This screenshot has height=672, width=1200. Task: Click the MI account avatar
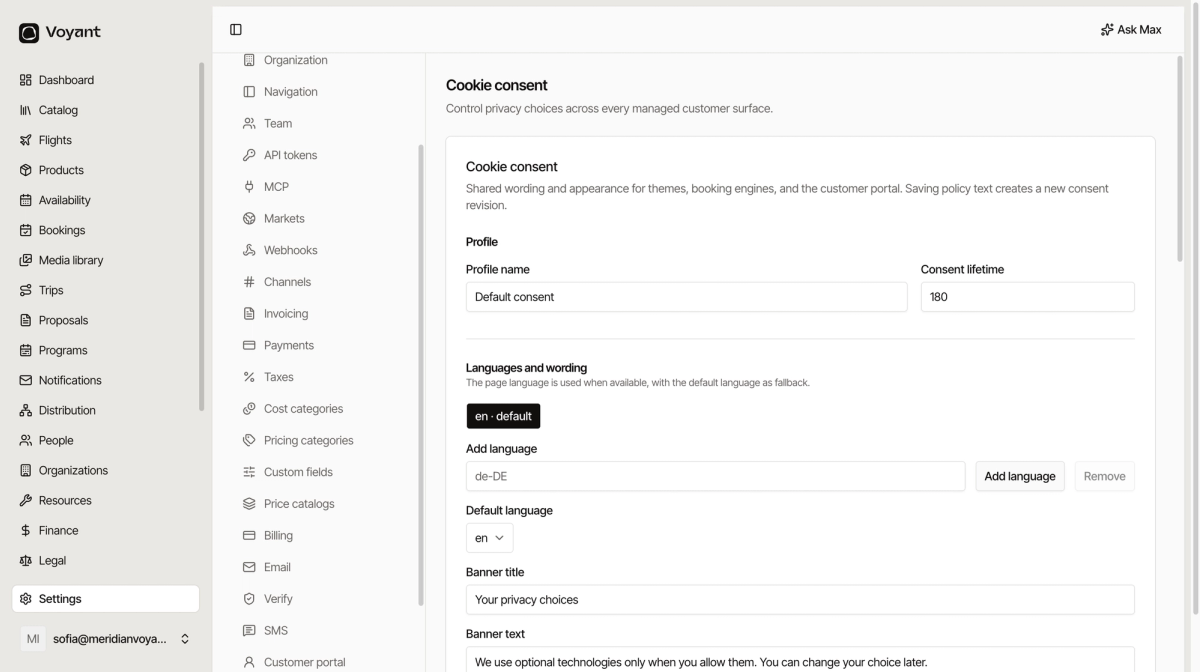(33, 639)
